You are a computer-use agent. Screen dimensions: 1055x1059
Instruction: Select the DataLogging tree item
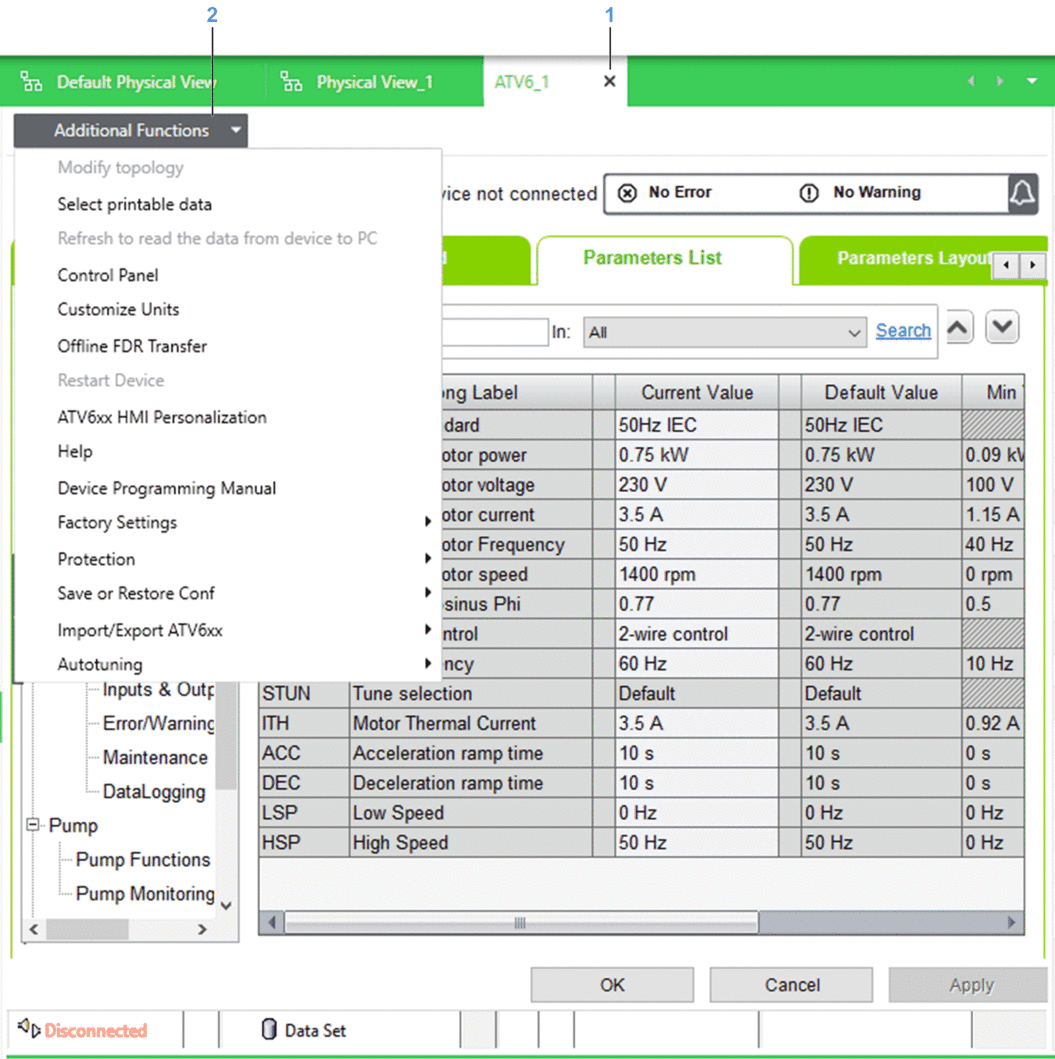[154, 791]
